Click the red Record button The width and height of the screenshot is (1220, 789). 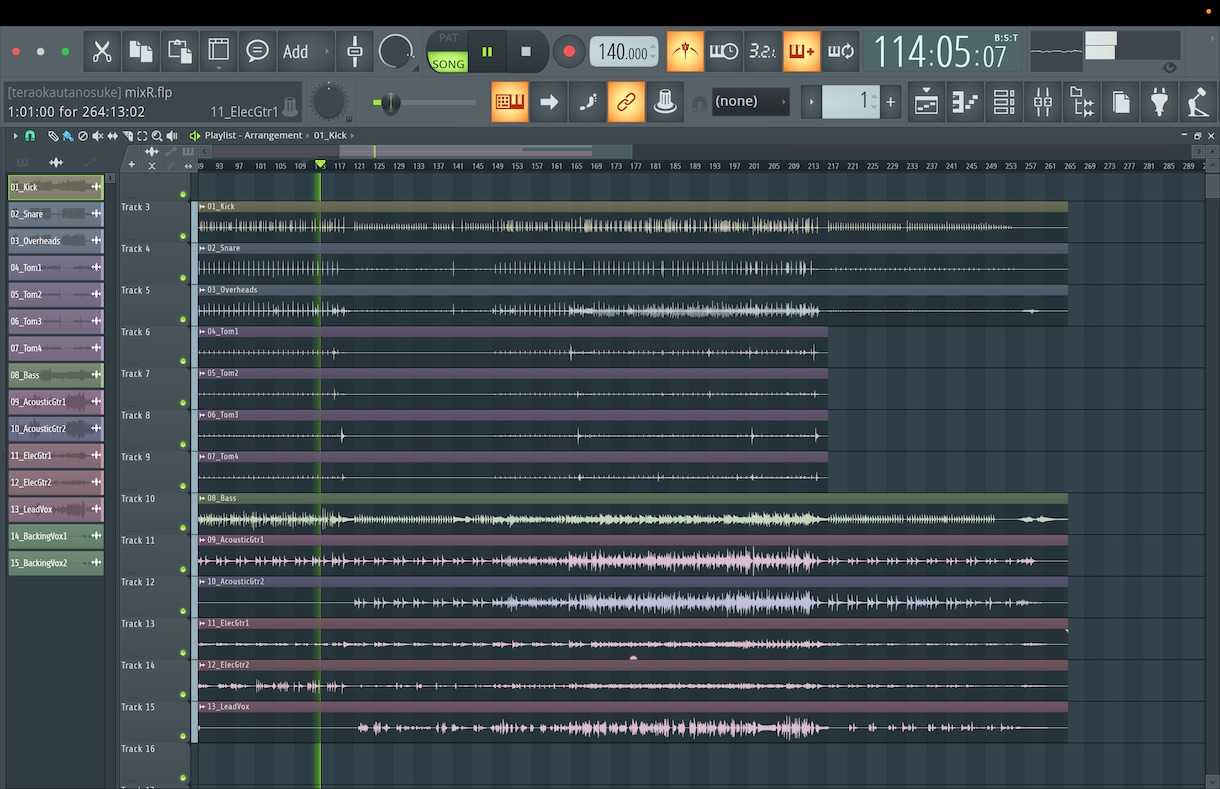[569, 51]
